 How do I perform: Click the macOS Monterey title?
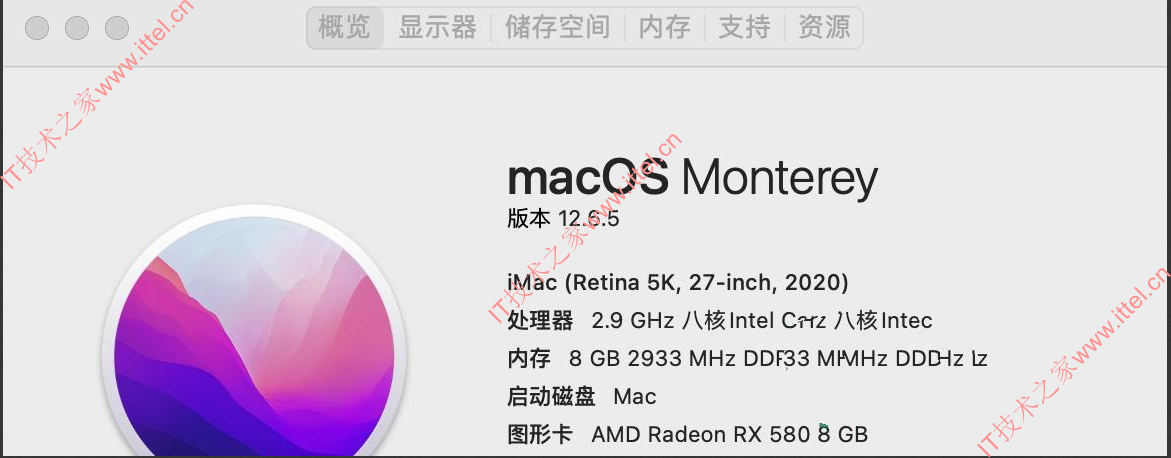692,178
